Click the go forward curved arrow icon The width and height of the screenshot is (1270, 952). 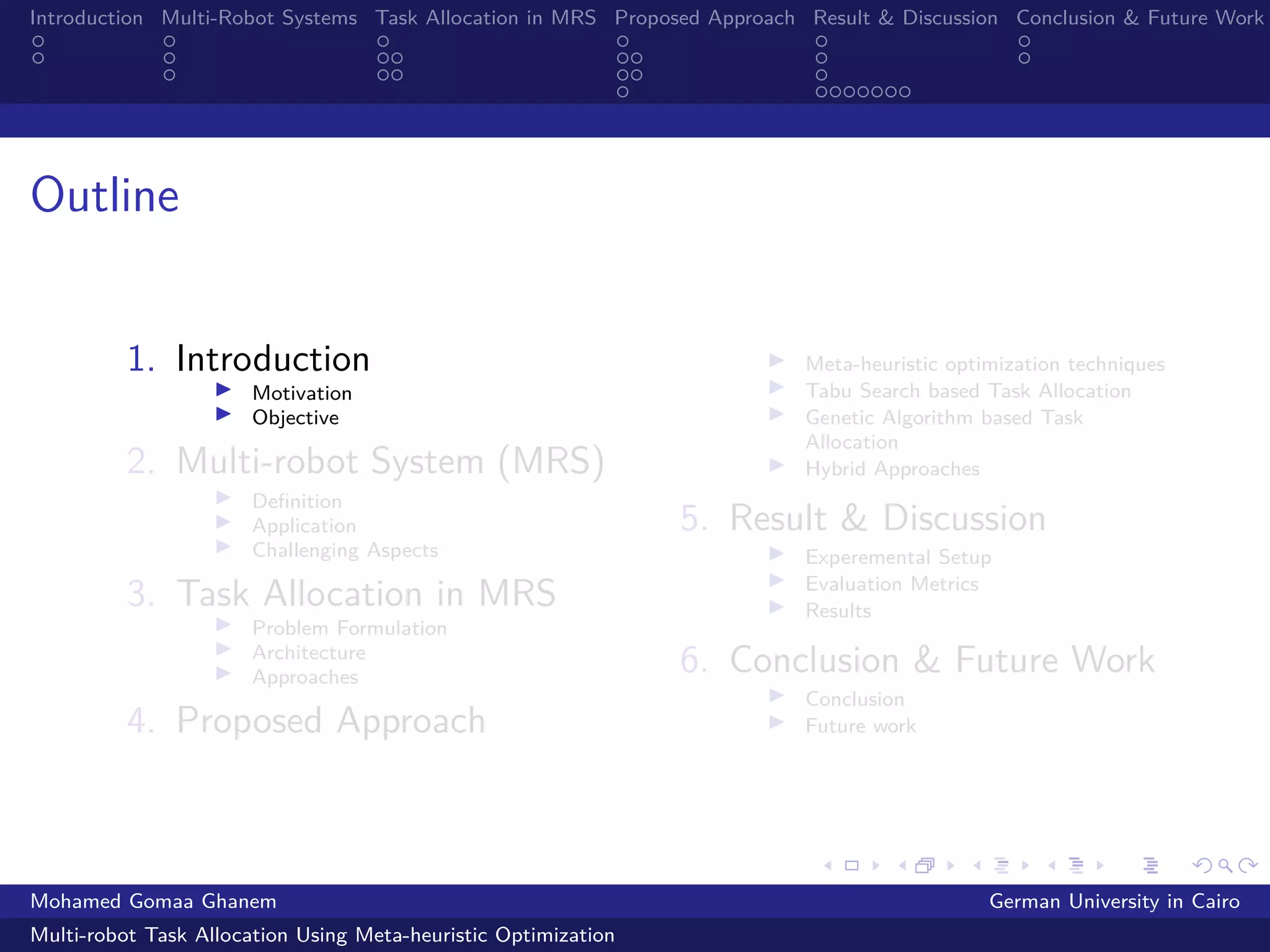coord(1248,866)
